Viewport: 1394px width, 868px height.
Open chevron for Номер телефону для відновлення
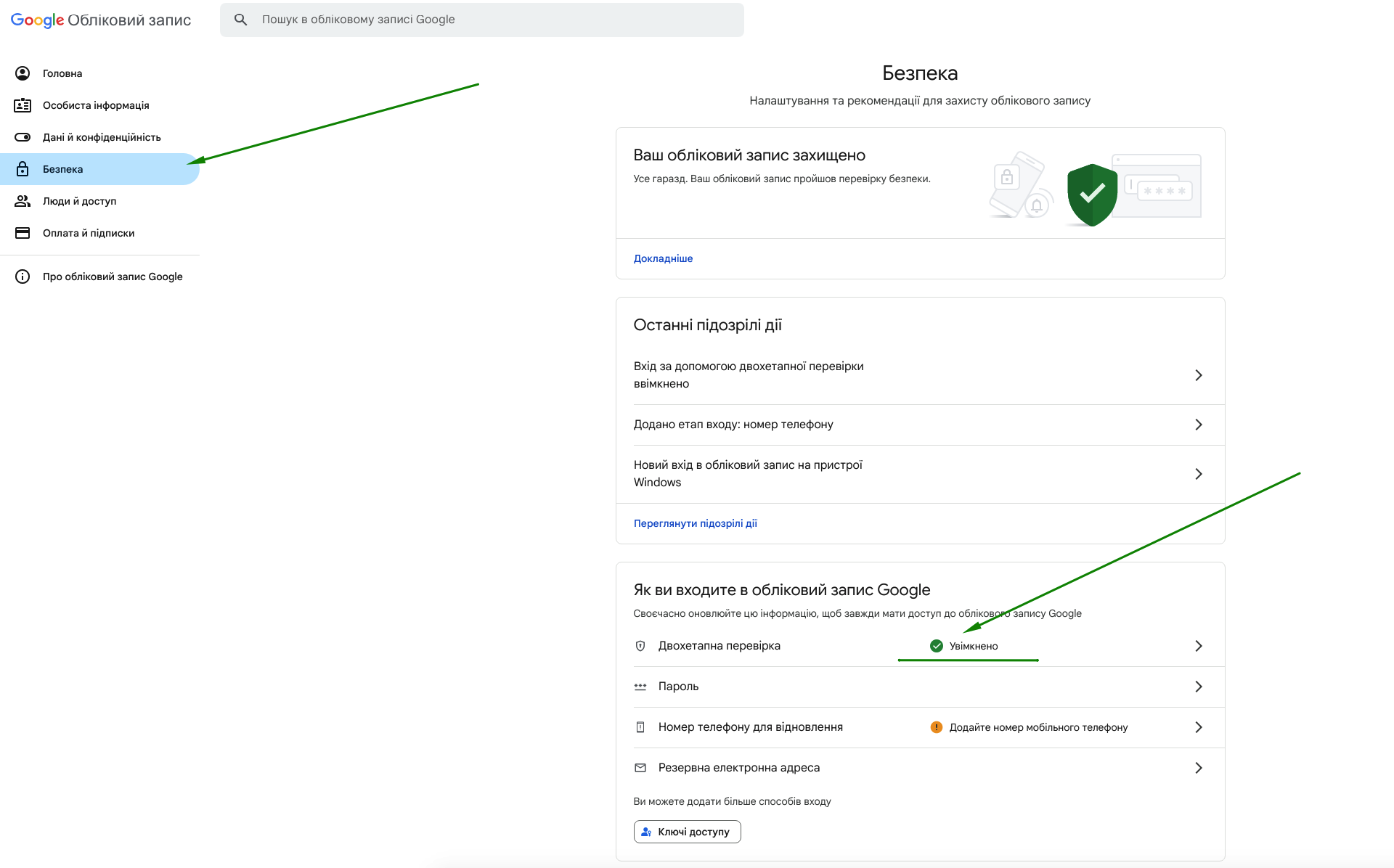[1199, 727]
